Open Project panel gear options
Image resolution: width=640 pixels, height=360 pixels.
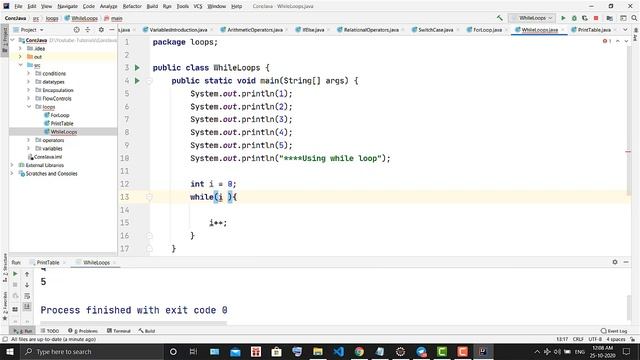pos(101,30)
